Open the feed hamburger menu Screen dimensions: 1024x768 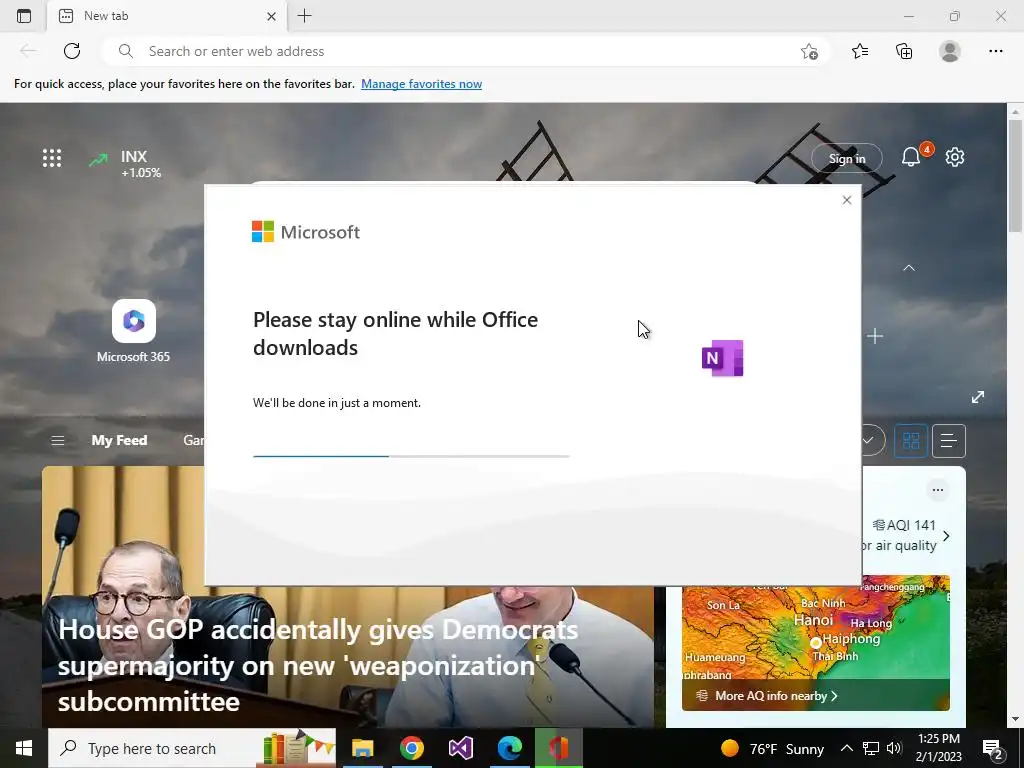[x=57, y=441]
